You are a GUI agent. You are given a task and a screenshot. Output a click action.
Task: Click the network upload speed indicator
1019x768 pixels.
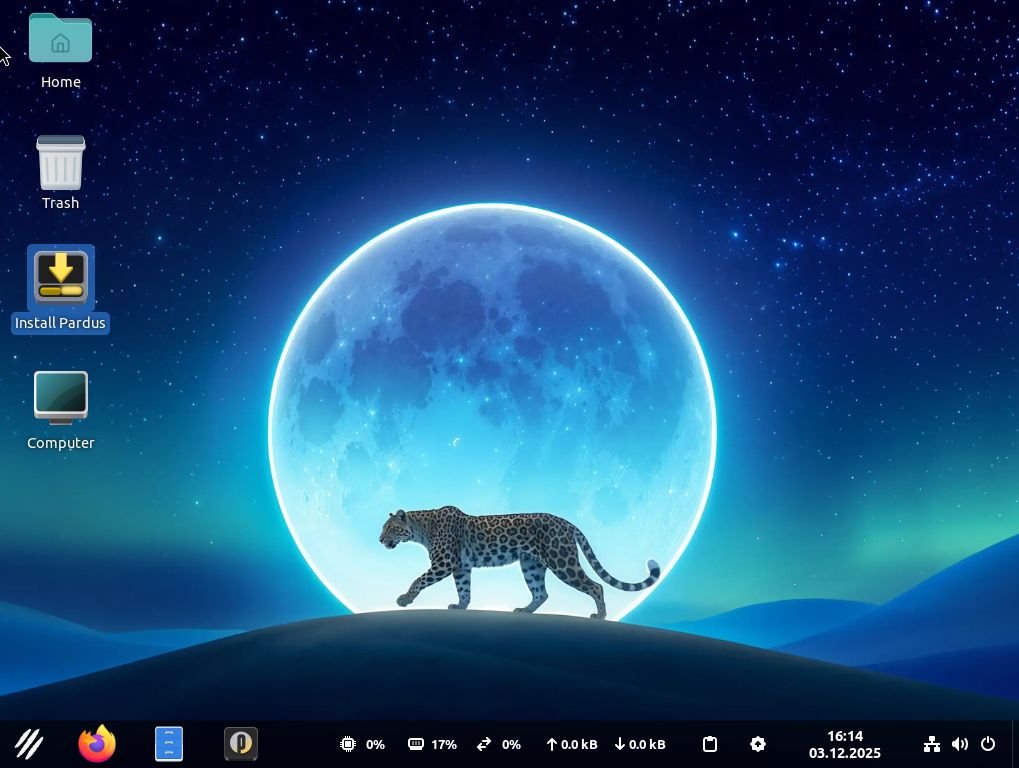tap(571, 745)
